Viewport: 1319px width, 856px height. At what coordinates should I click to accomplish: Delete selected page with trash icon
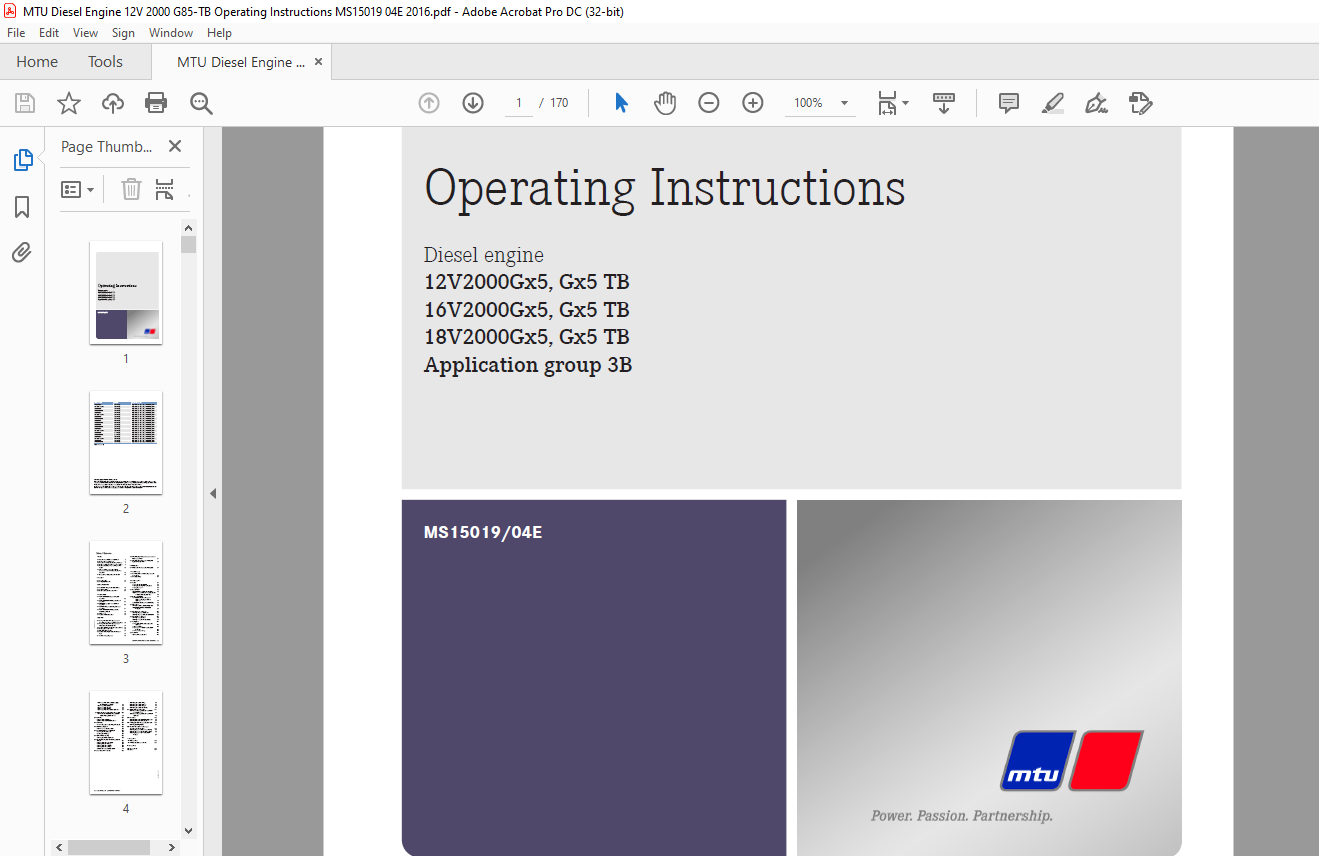(x=132, y=189)
